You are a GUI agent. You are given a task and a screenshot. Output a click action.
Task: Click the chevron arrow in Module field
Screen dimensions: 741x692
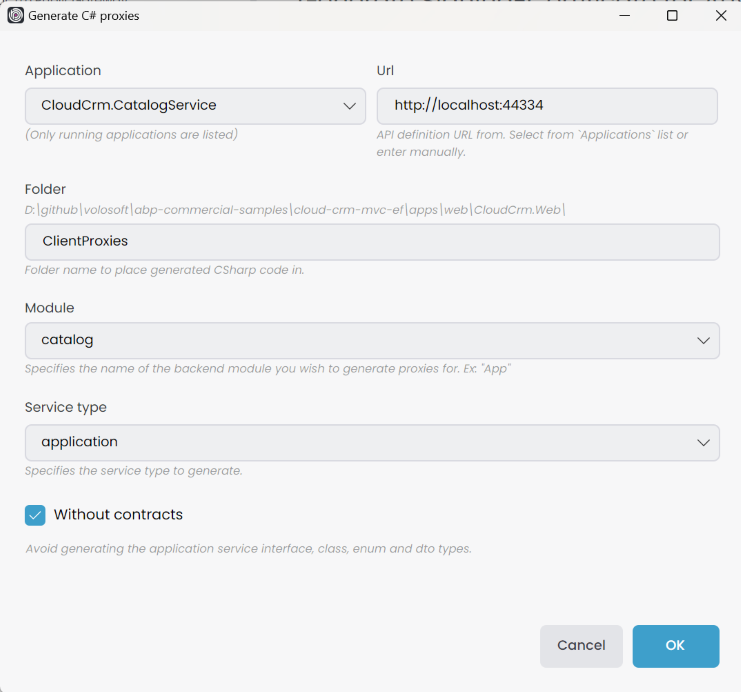click(703, 341)
